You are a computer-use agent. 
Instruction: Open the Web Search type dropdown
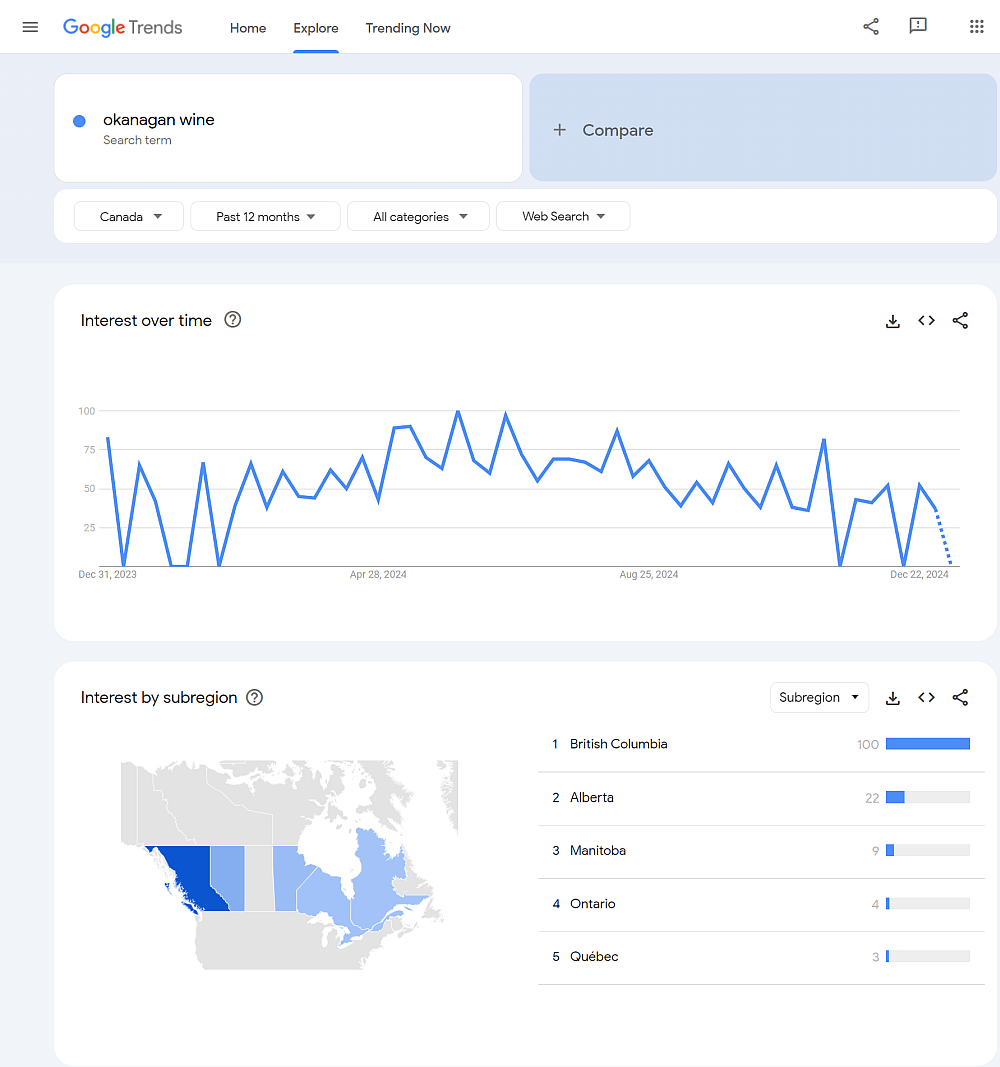coord(563,216)
